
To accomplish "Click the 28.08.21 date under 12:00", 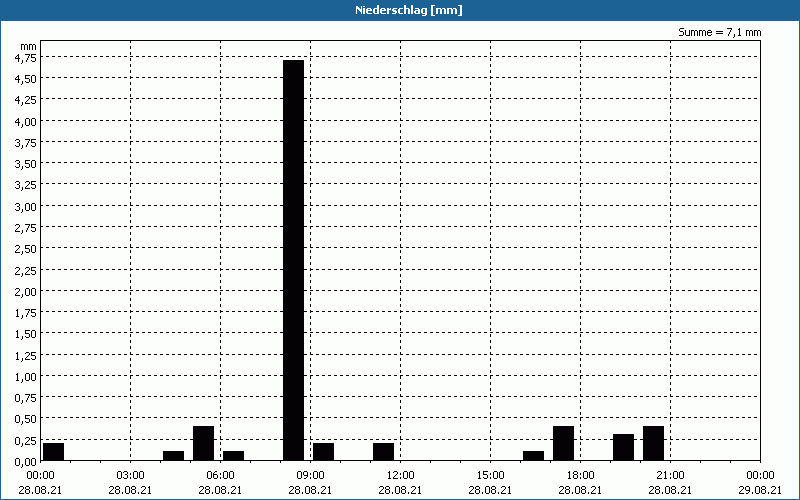I will coord(400,490).
